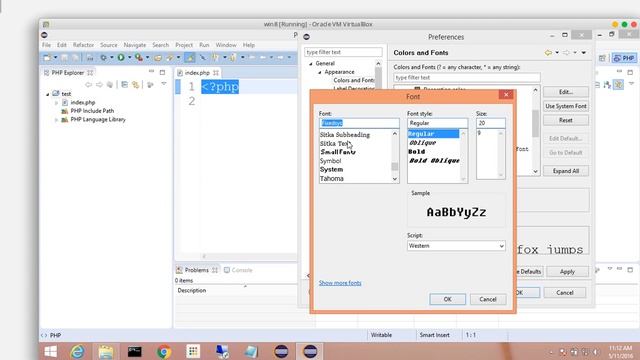640x360 pixels.
Task: Click OK in Font dialog
Action: (x=447, y=299)
